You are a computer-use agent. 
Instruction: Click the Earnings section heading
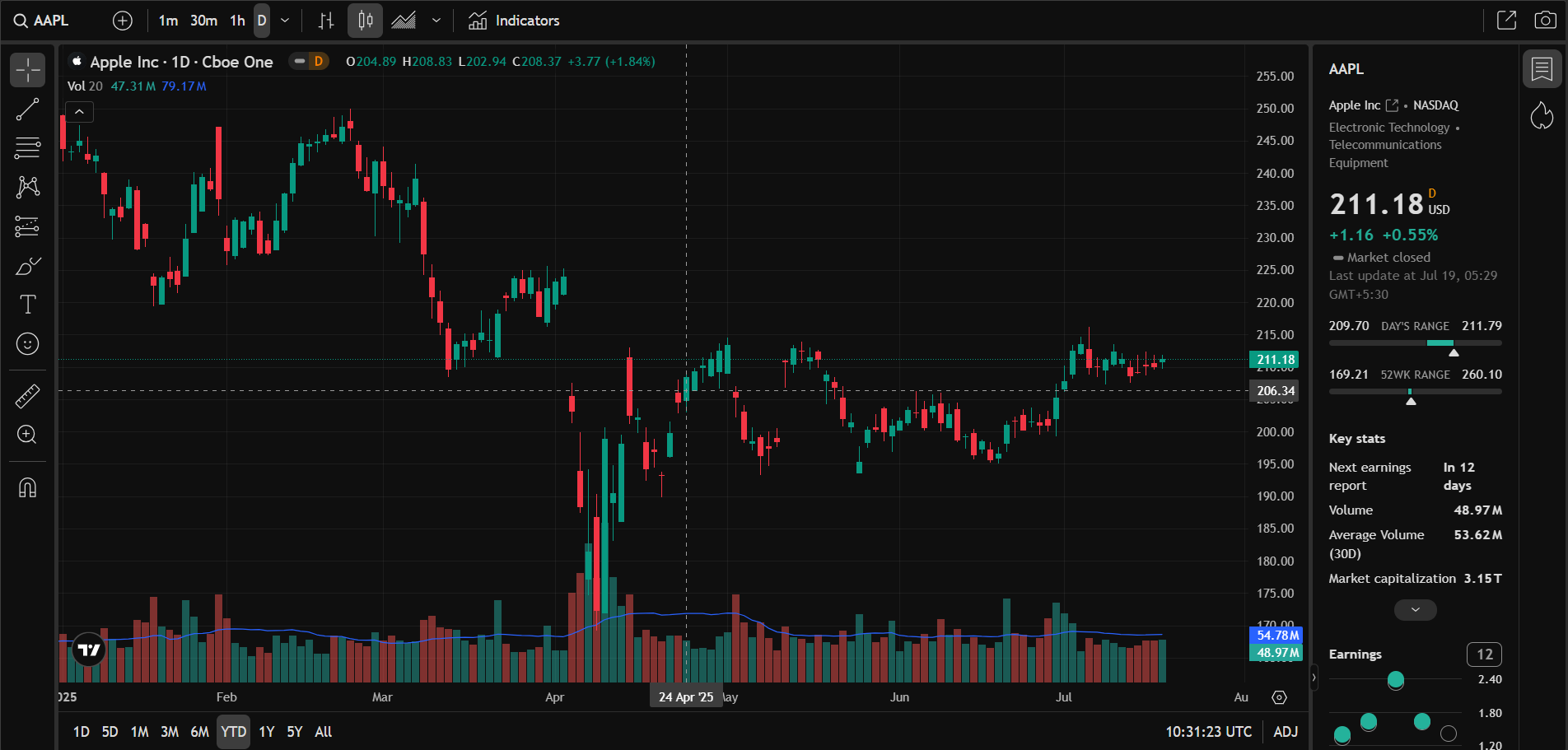click(x=1355, y=655)
